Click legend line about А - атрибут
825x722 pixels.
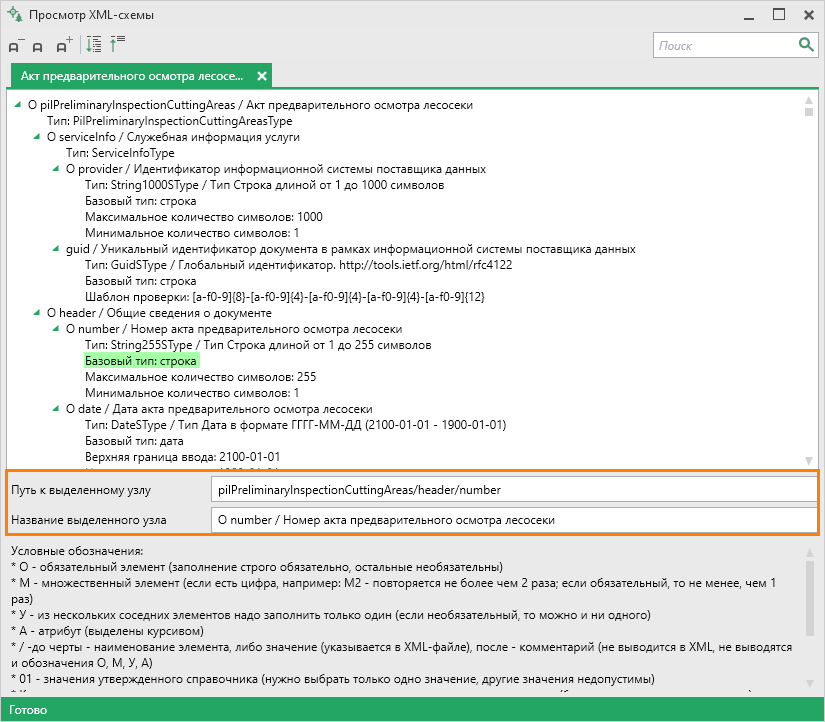click(107, 631)
